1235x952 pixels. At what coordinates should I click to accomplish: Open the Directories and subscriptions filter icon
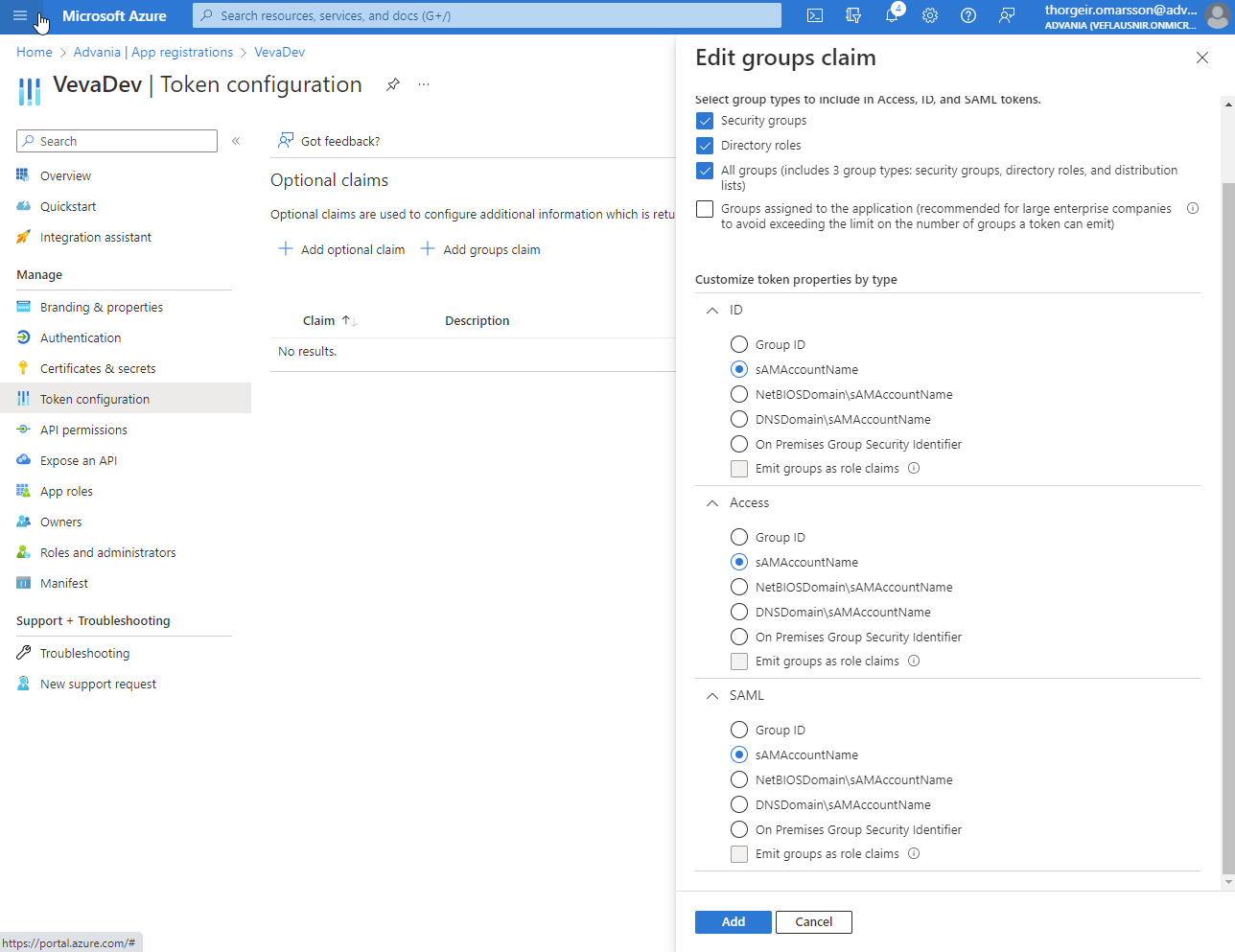tap(853, 15)
